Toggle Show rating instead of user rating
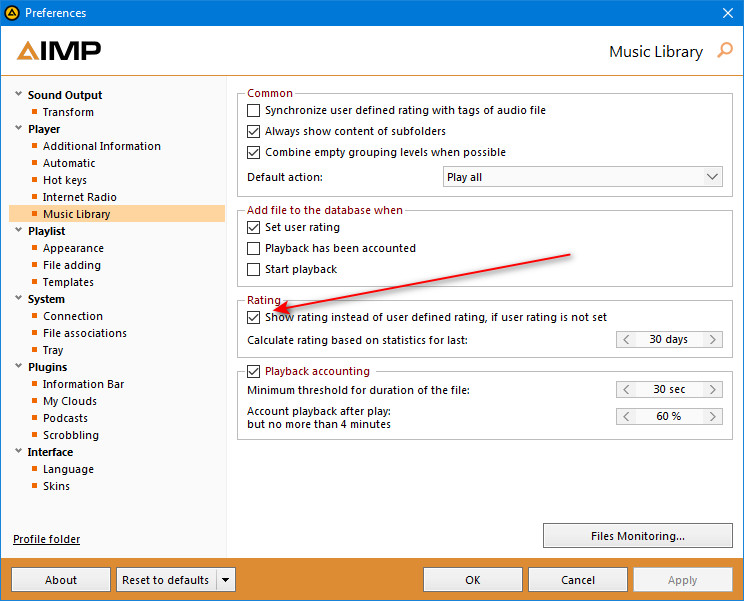 [x=253, y=317]
